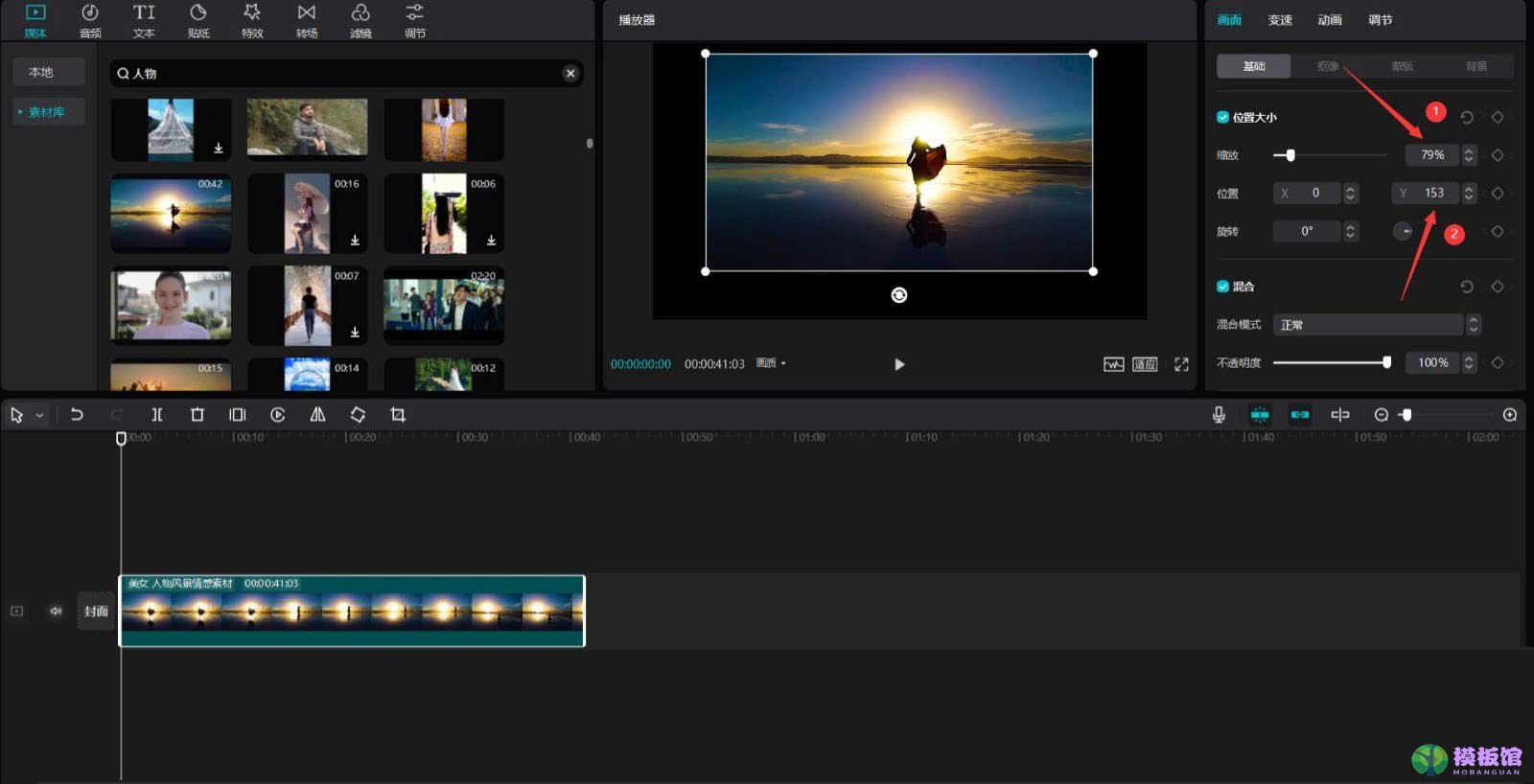Click the freeze frame tool
This screenshot has width=1534, height=784.
[237, 415]
